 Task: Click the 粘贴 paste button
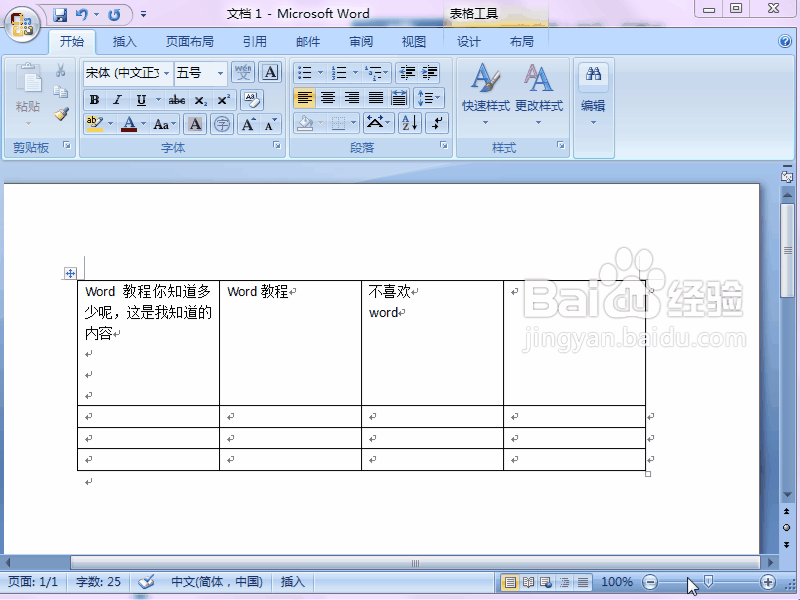coord(27,85)
